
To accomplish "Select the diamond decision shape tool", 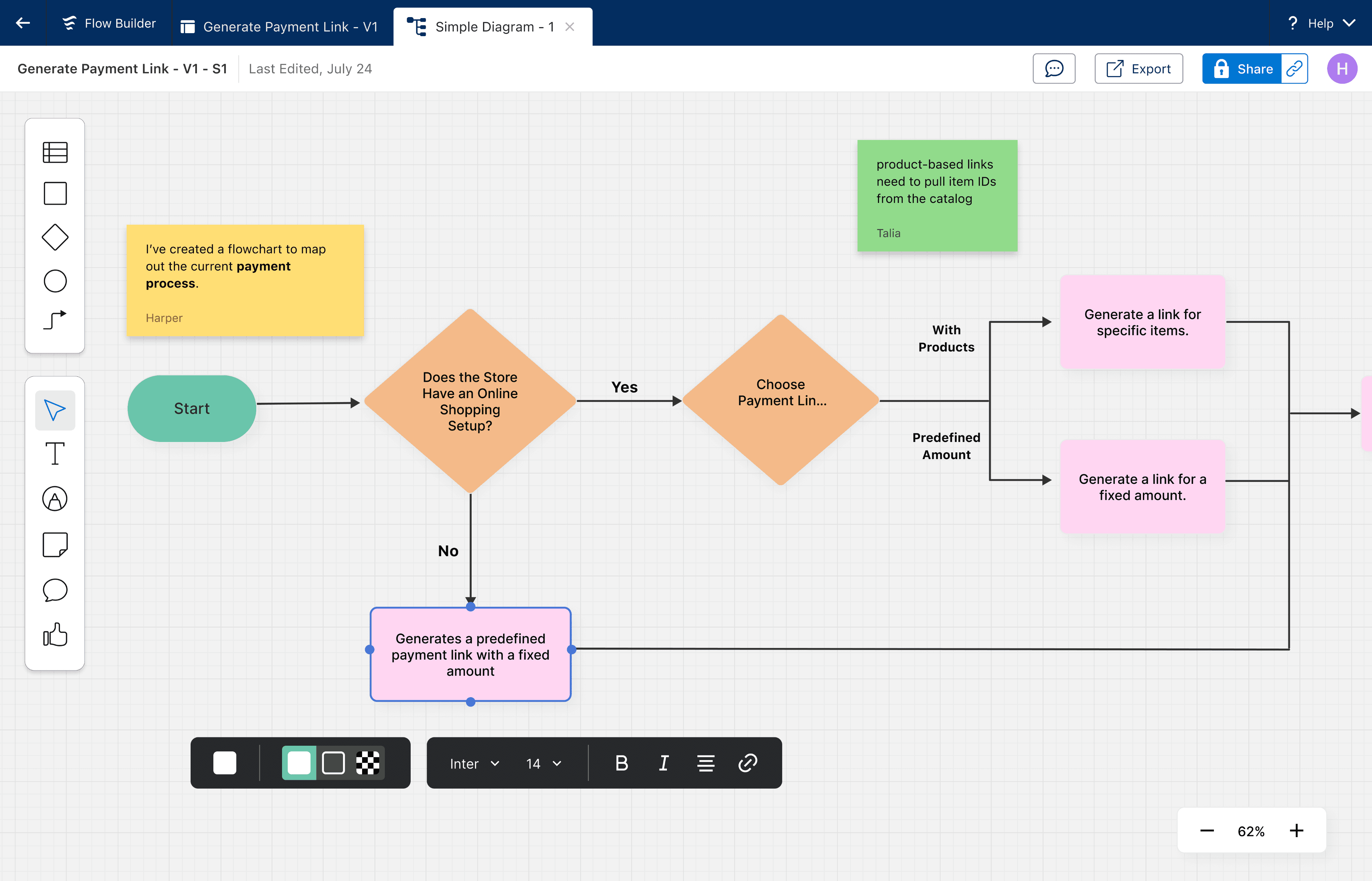I will point(55,237).
